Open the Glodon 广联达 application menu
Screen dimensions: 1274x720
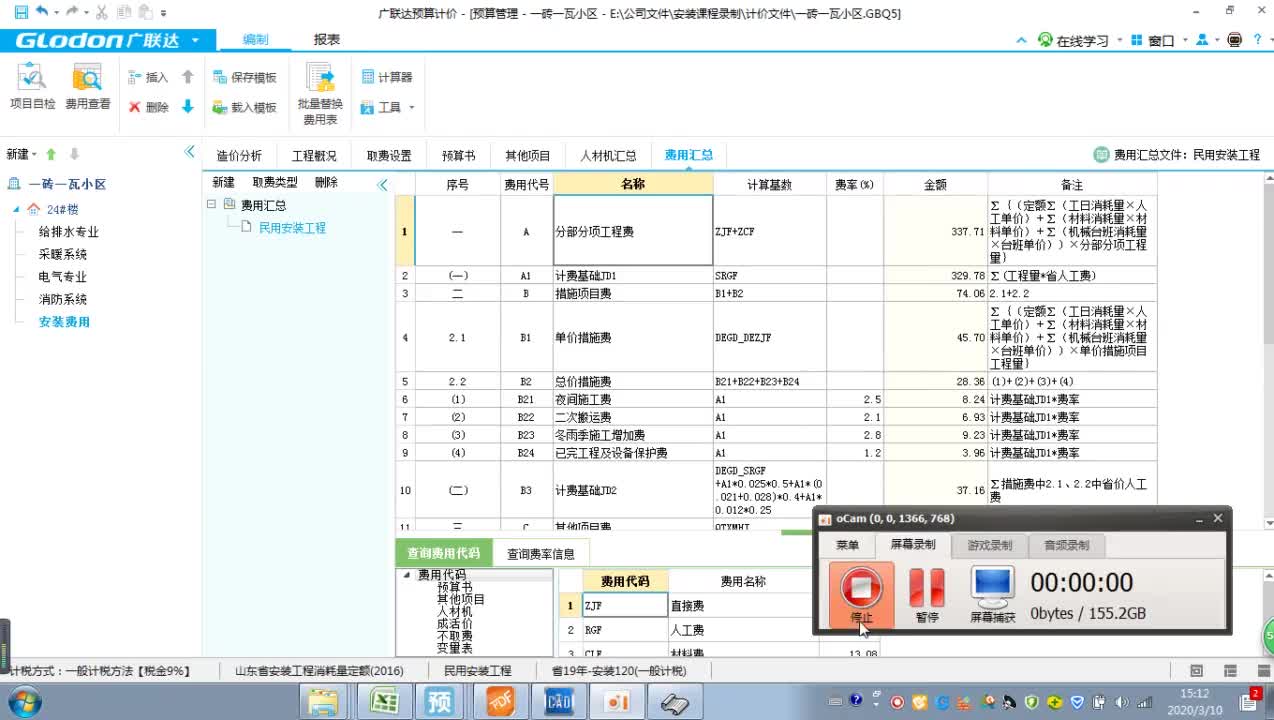point(106,41)
